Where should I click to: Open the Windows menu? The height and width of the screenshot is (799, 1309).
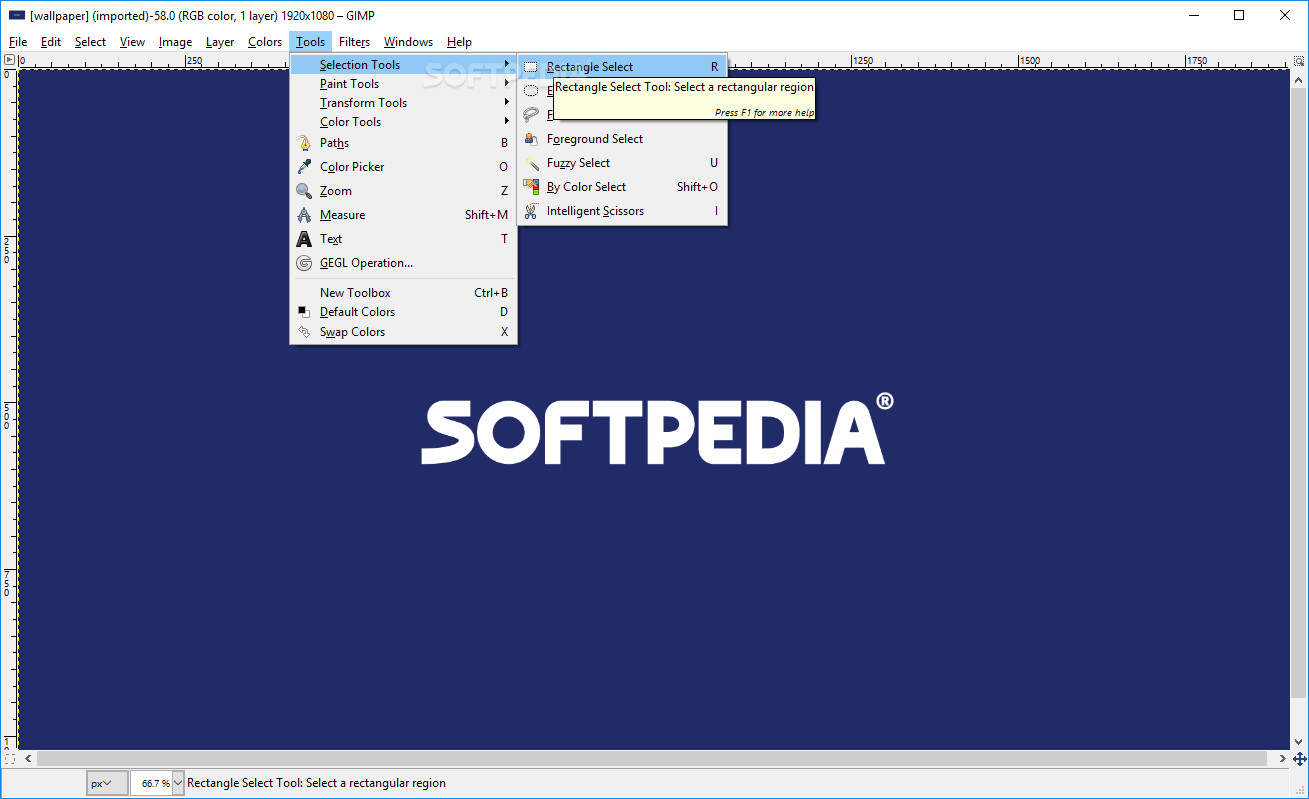[408, 42]
